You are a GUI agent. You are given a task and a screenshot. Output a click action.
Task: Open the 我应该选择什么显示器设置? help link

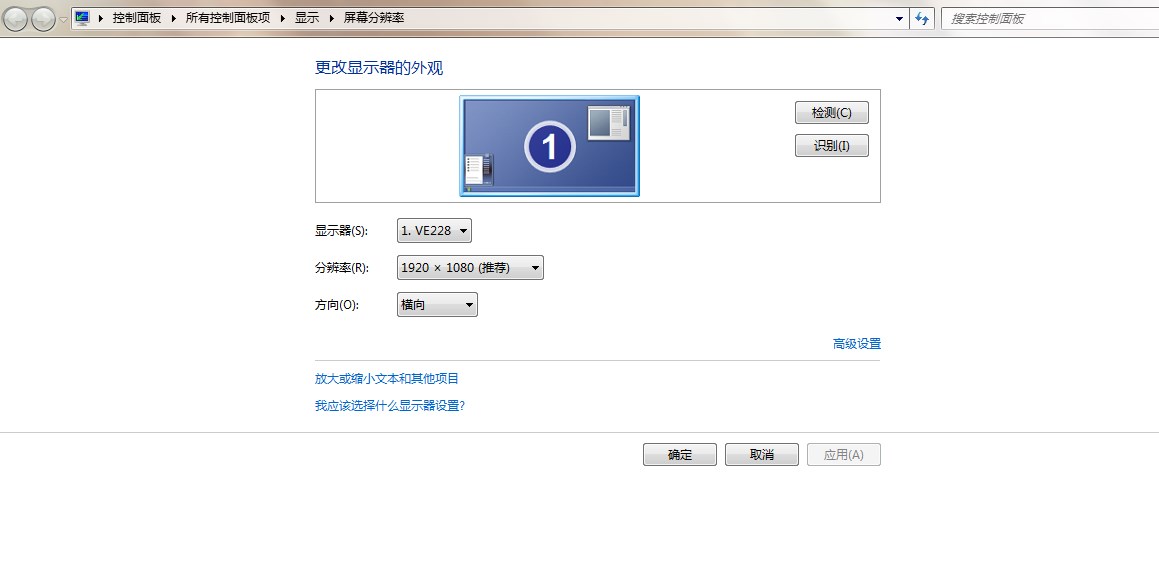389,406
